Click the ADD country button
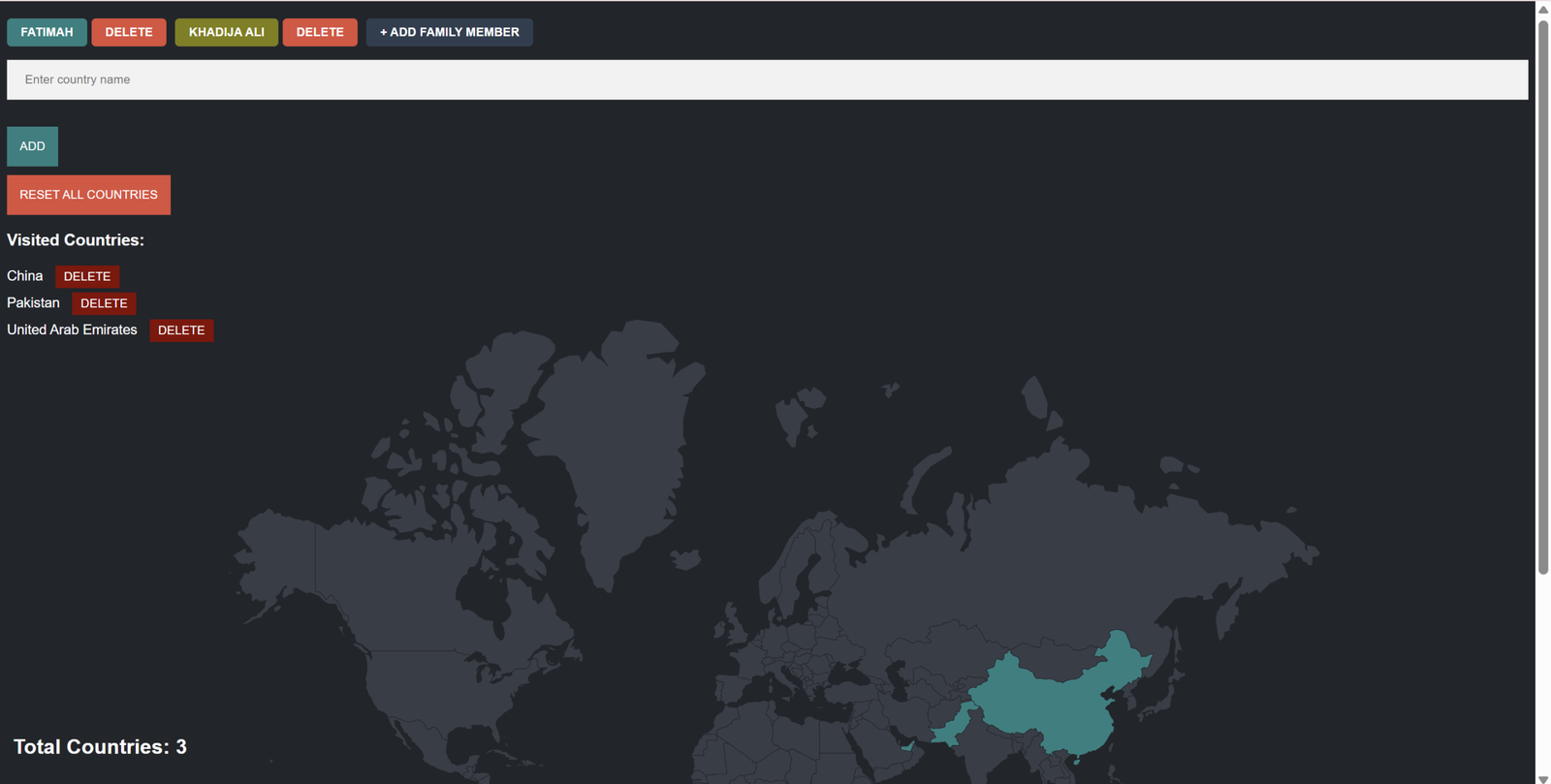This screenshot has width=1551, height=784. click(32, 146)
